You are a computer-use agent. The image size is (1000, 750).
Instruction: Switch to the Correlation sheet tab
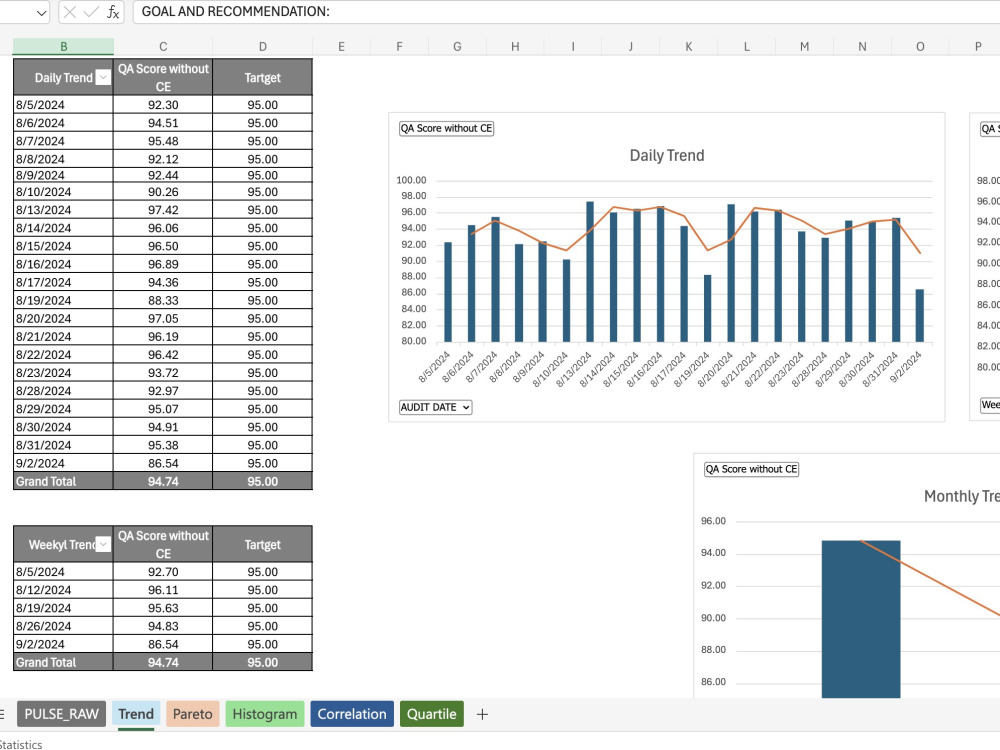tap(352, 714)
